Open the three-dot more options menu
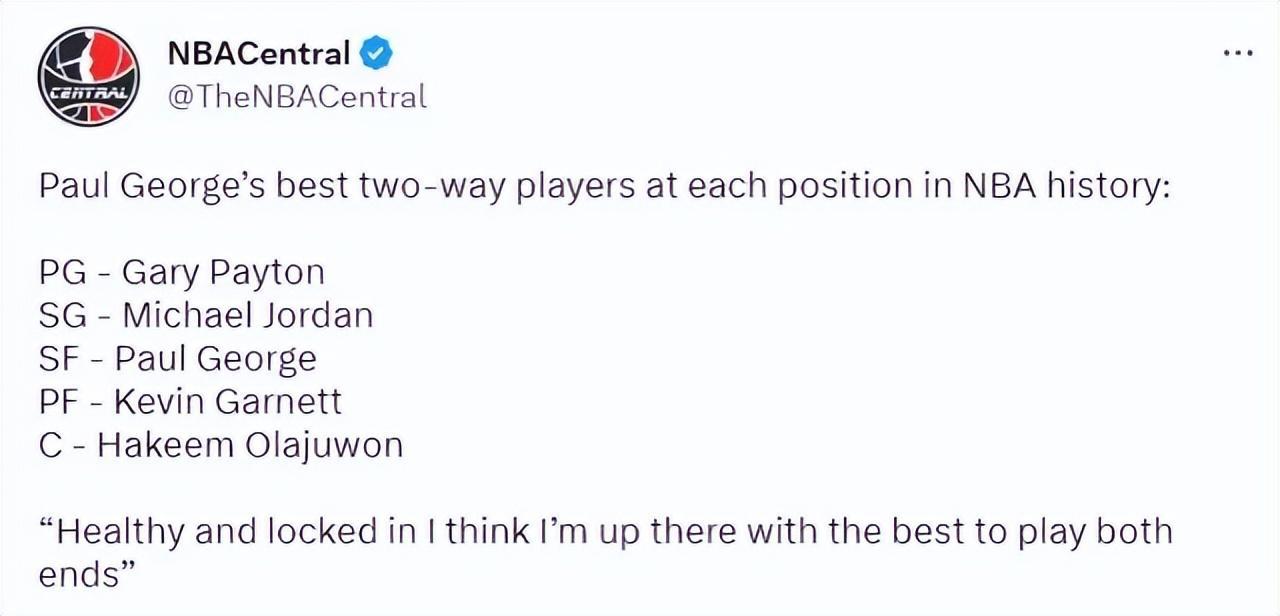The image size is (1280, 616). coord(1237,53)
